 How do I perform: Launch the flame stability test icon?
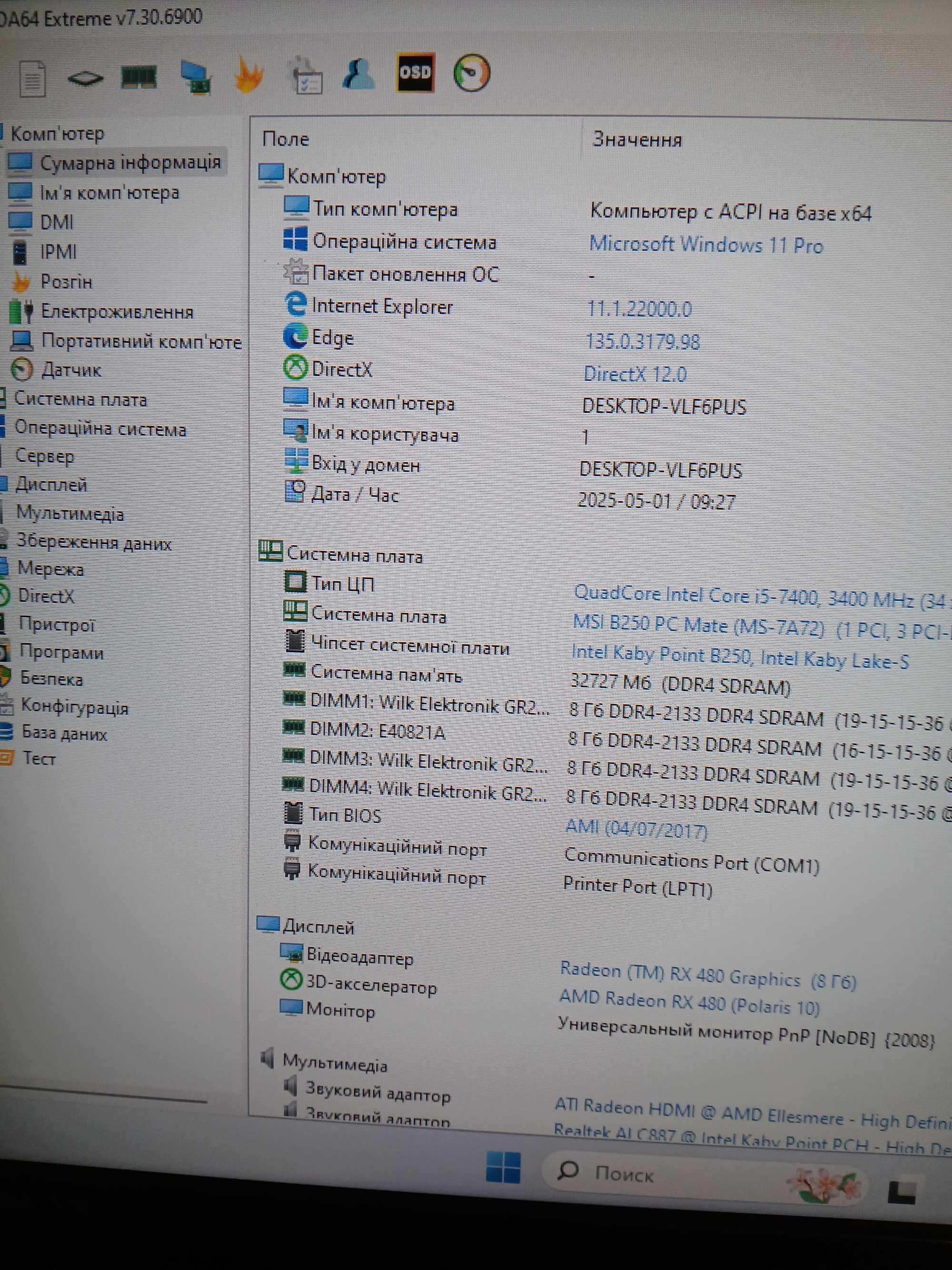coord(248,75)
